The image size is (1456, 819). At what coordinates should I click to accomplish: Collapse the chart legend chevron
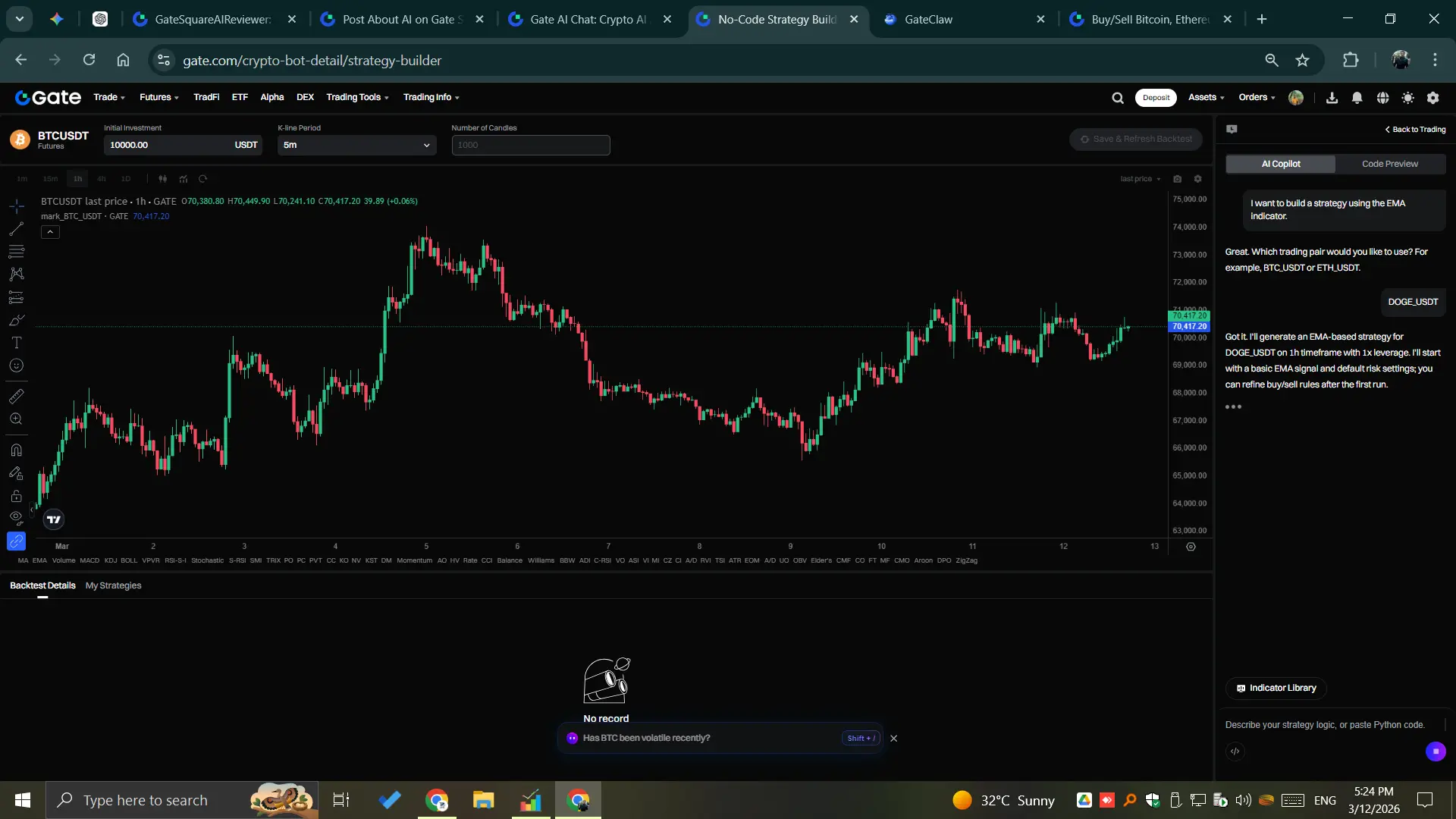tap(50, 232)
